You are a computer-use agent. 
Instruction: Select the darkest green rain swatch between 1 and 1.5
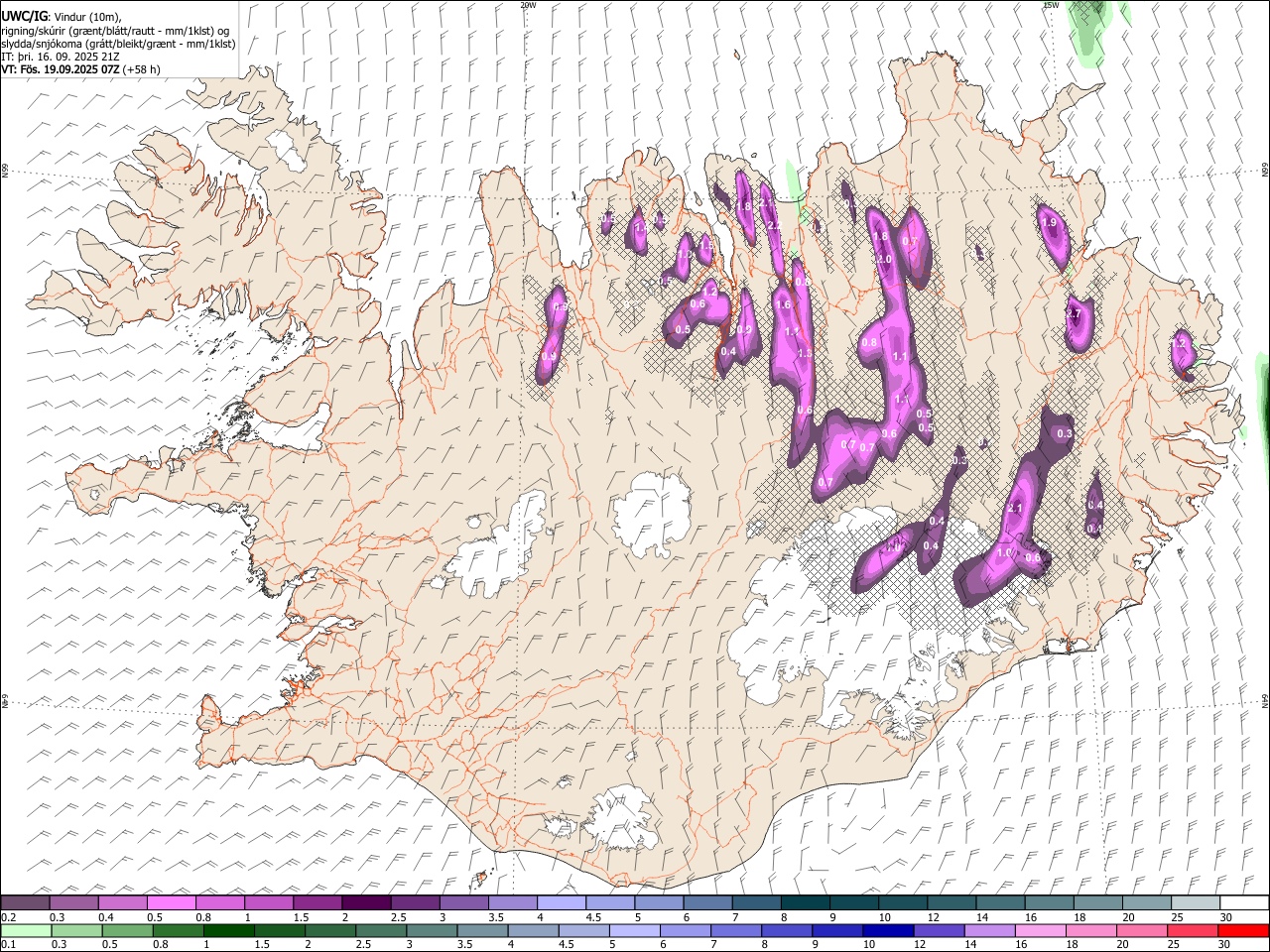229,930
